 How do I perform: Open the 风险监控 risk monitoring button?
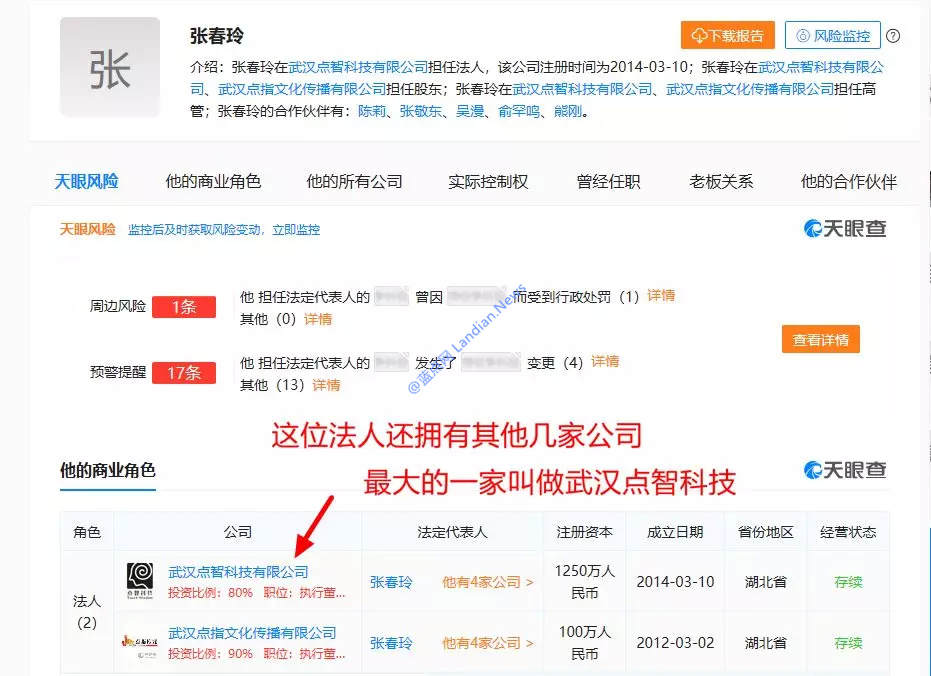832,35
